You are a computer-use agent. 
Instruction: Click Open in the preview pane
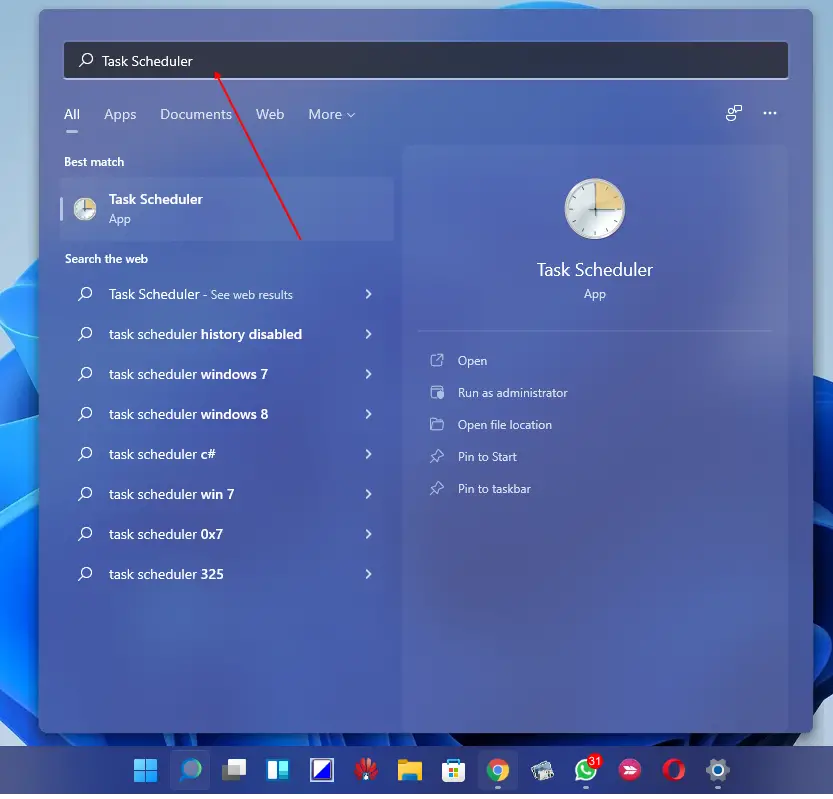click(x=472, y=361)
